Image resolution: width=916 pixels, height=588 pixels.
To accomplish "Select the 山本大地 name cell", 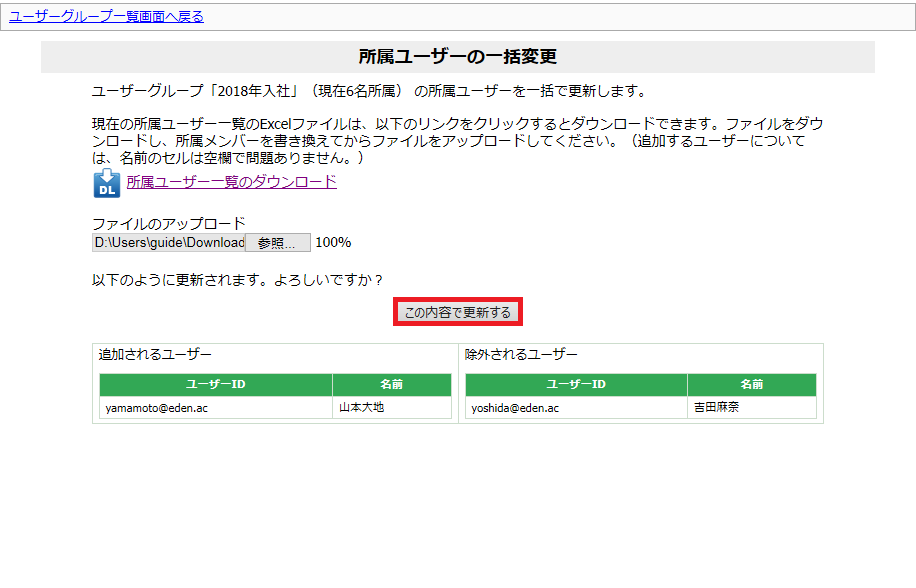I will point(392,408).
